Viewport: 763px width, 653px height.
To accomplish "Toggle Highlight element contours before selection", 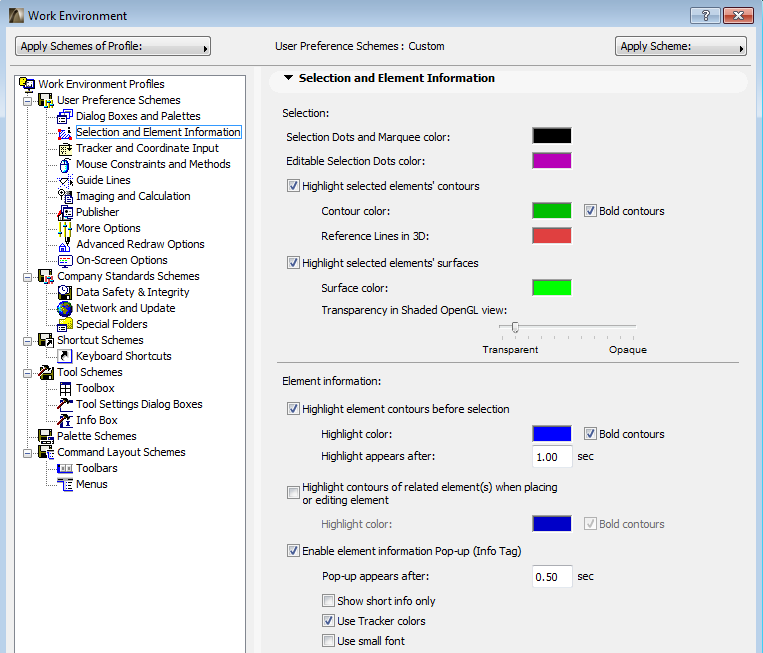I will point(293,409).
